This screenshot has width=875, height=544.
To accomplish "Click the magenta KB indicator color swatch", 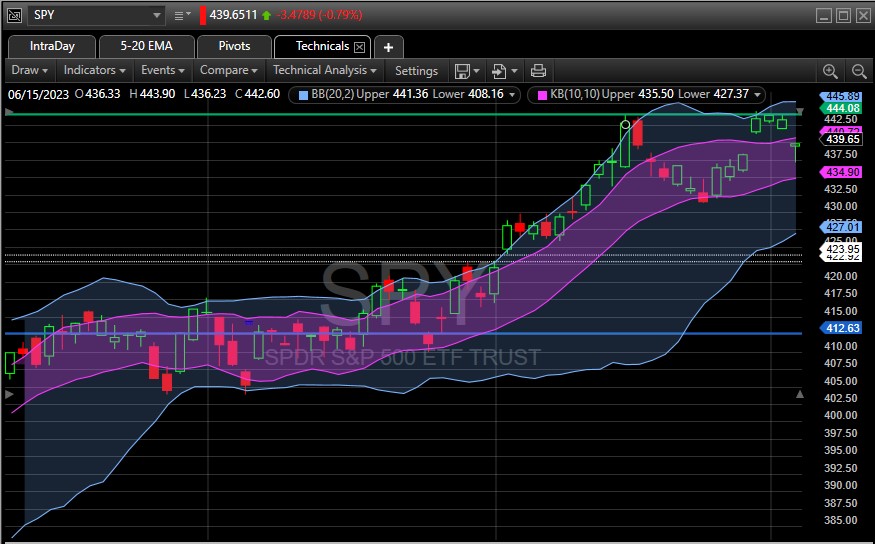I will pos(544,95).
